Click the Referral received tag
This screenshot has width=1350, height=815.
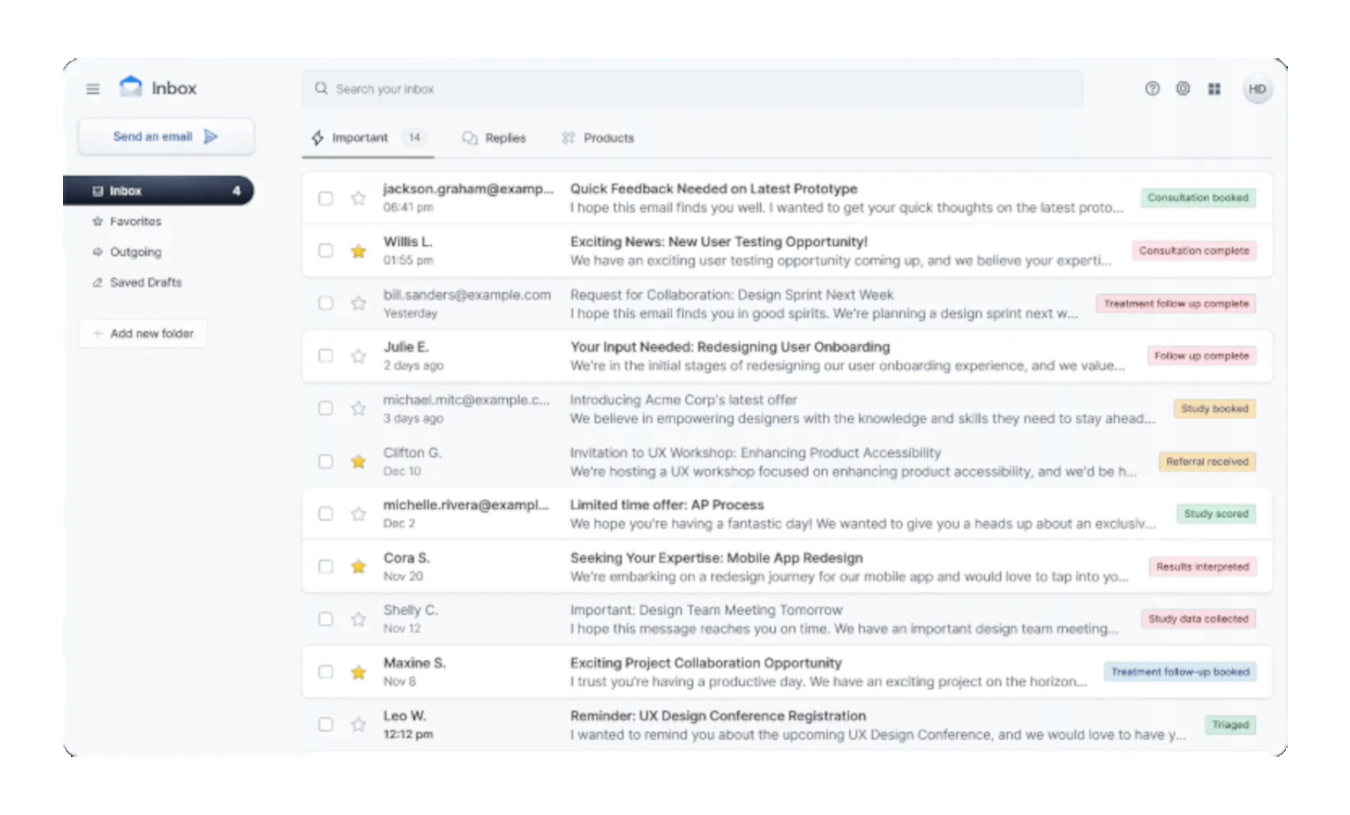click(x=1207, y=461)
